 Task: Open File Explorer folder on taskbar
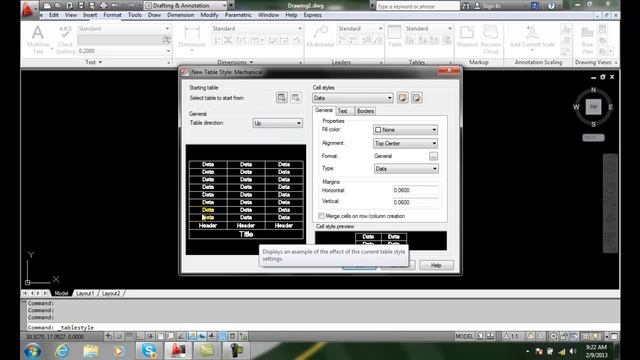click(x=91, y=351)
